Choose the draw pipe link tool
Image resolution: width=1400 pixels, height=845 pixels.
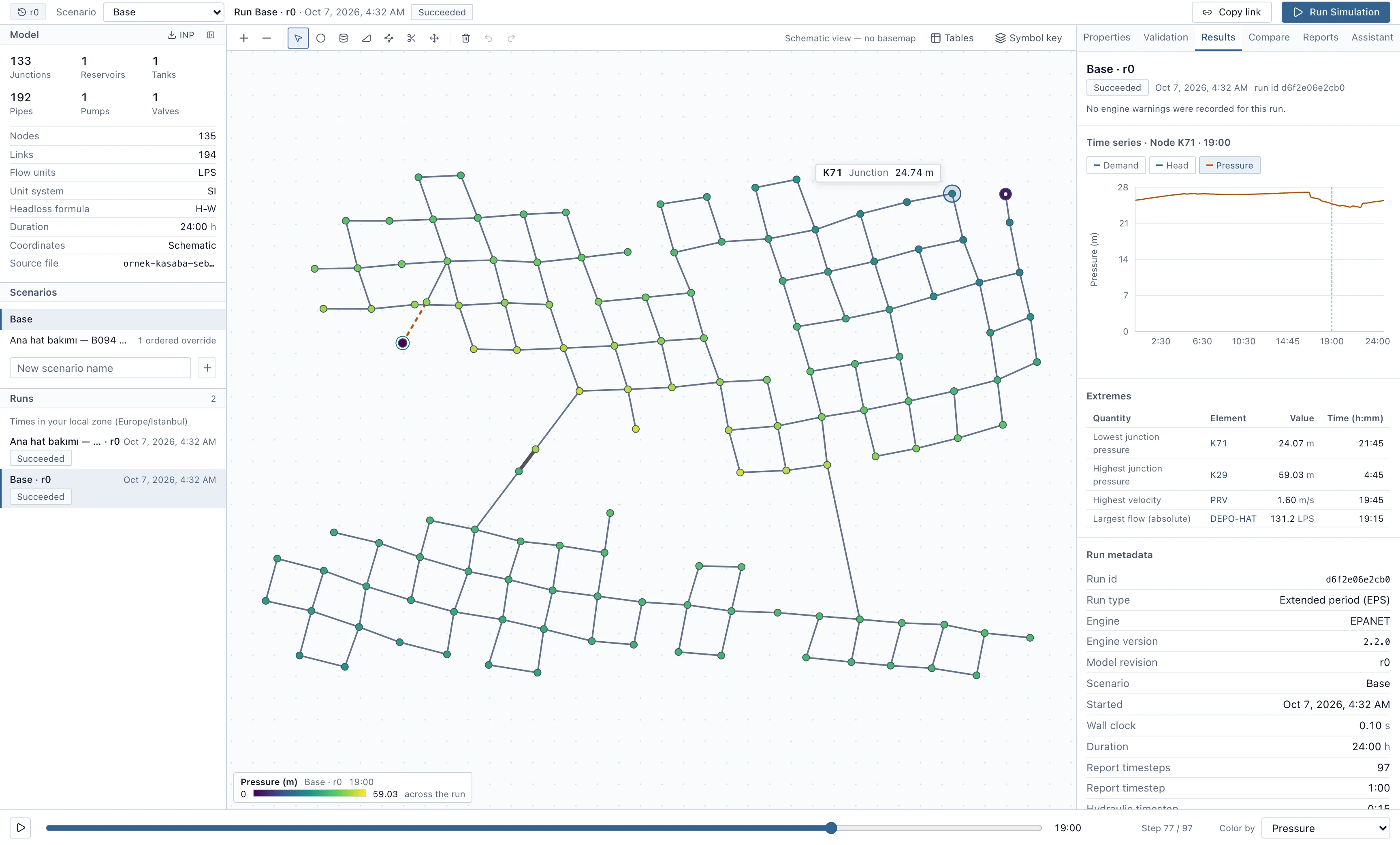388,38
